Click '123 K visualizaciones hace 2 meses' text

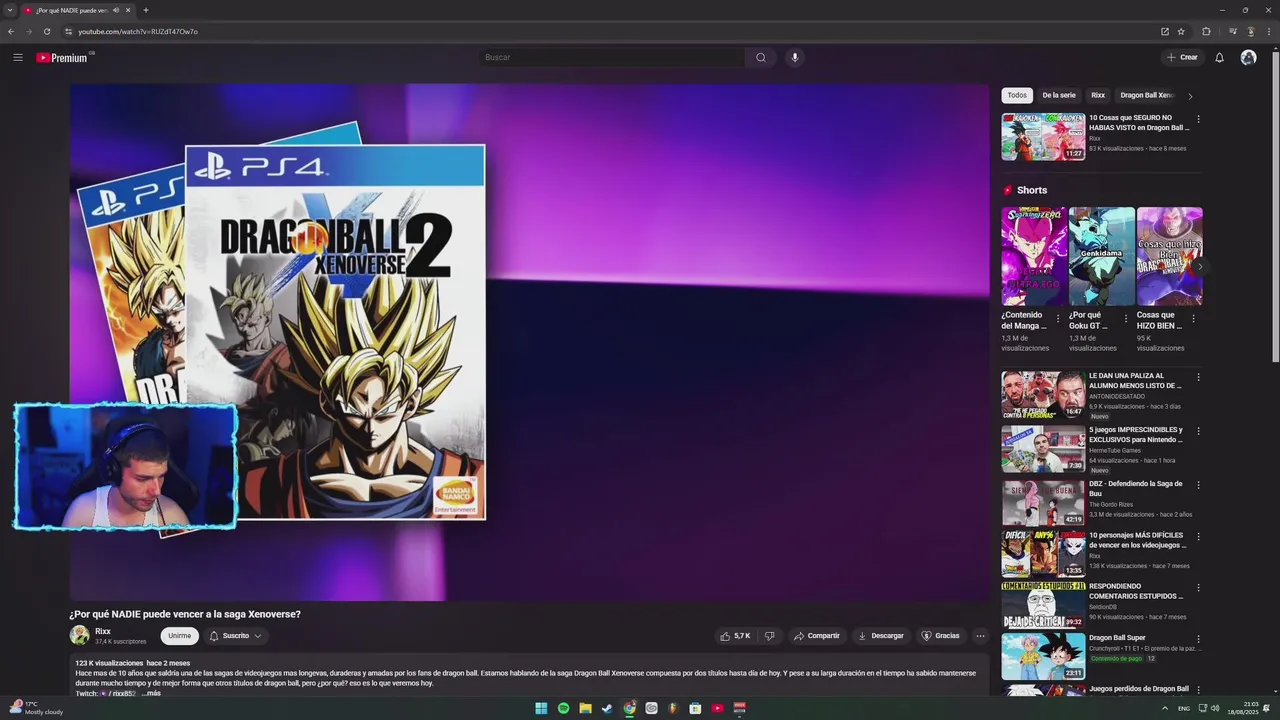[132, 663]
